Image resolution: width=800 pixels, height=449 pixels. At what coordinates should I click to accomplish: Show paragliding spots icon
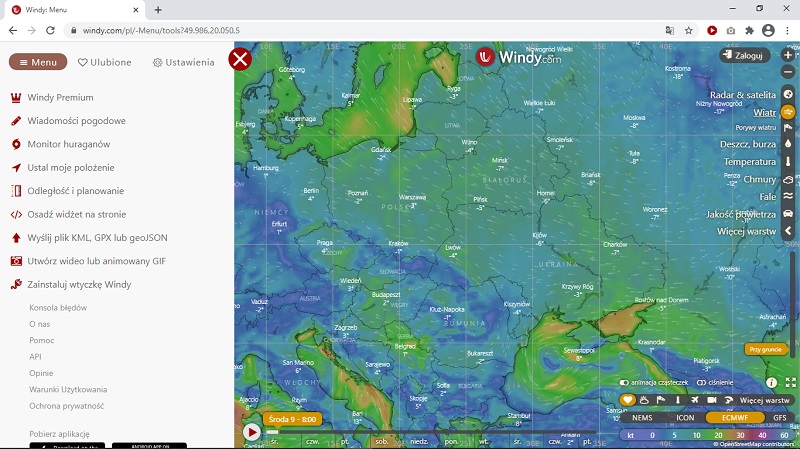729,400
